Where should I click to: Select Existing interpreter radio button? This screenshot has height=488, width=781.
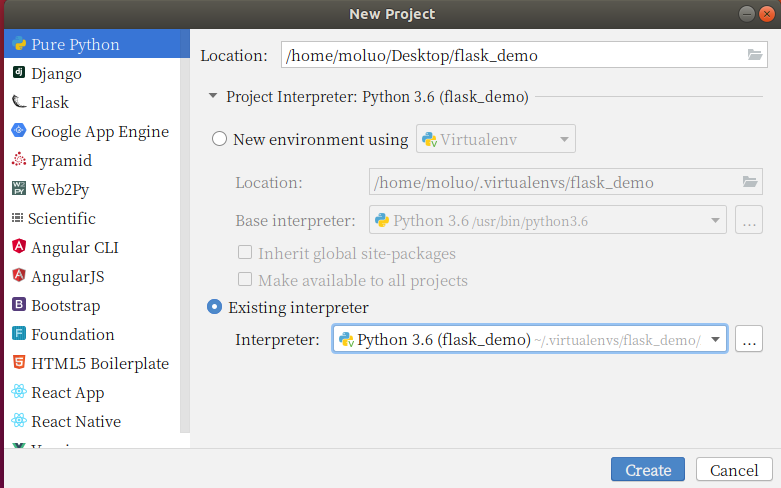click(x=215, y=307)
